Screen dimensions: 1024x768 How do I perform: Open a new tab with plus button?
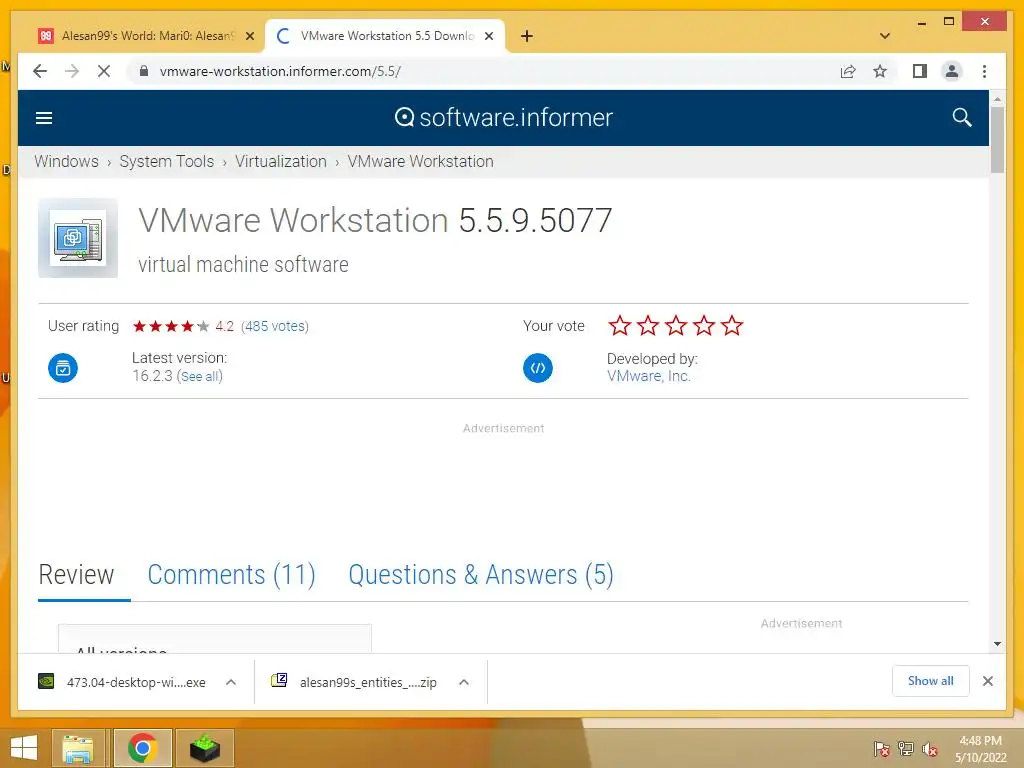pos(527,36)
